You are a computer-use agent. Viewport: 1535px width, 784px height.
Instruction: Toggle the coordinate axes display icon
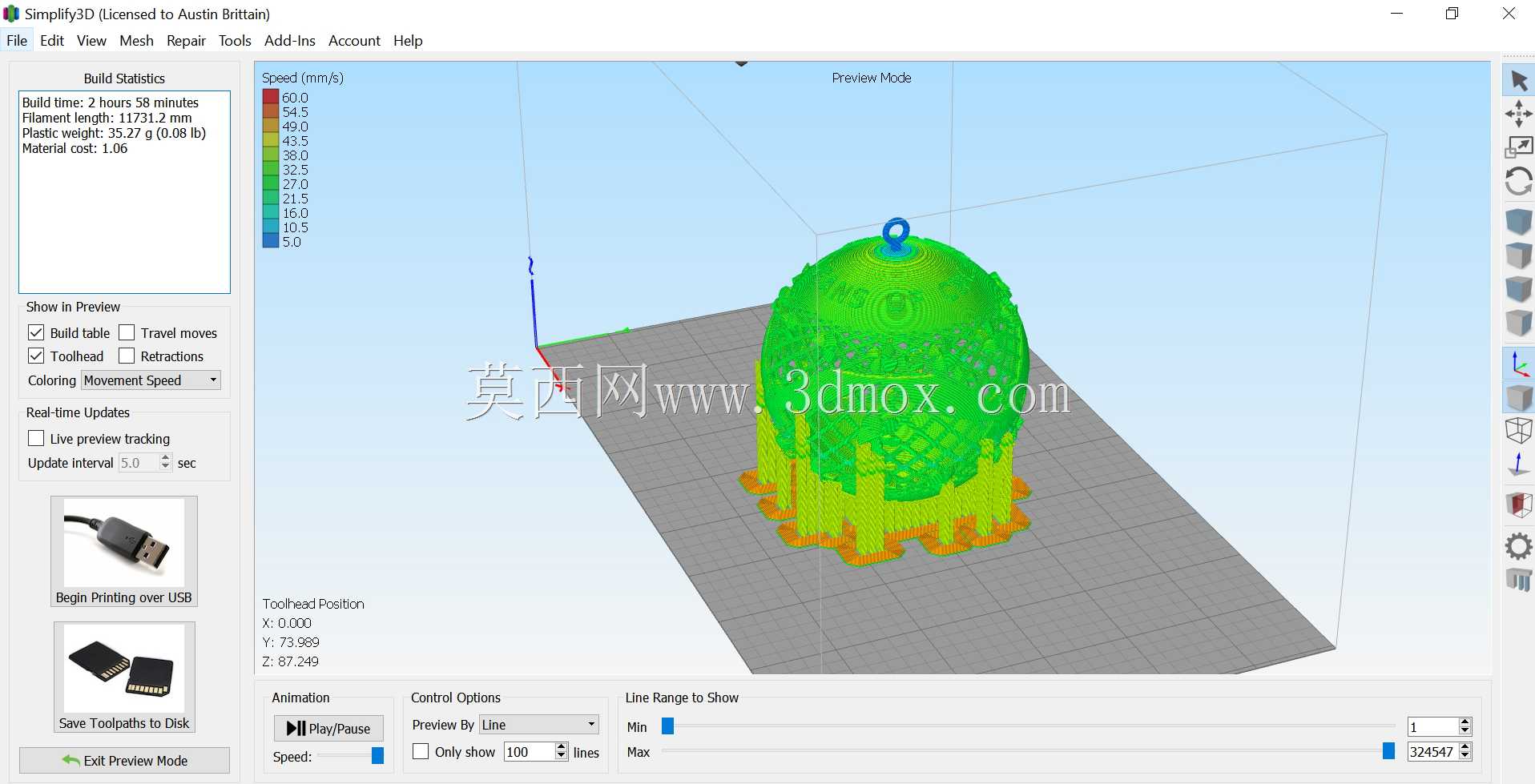(x=1518, y=364)
